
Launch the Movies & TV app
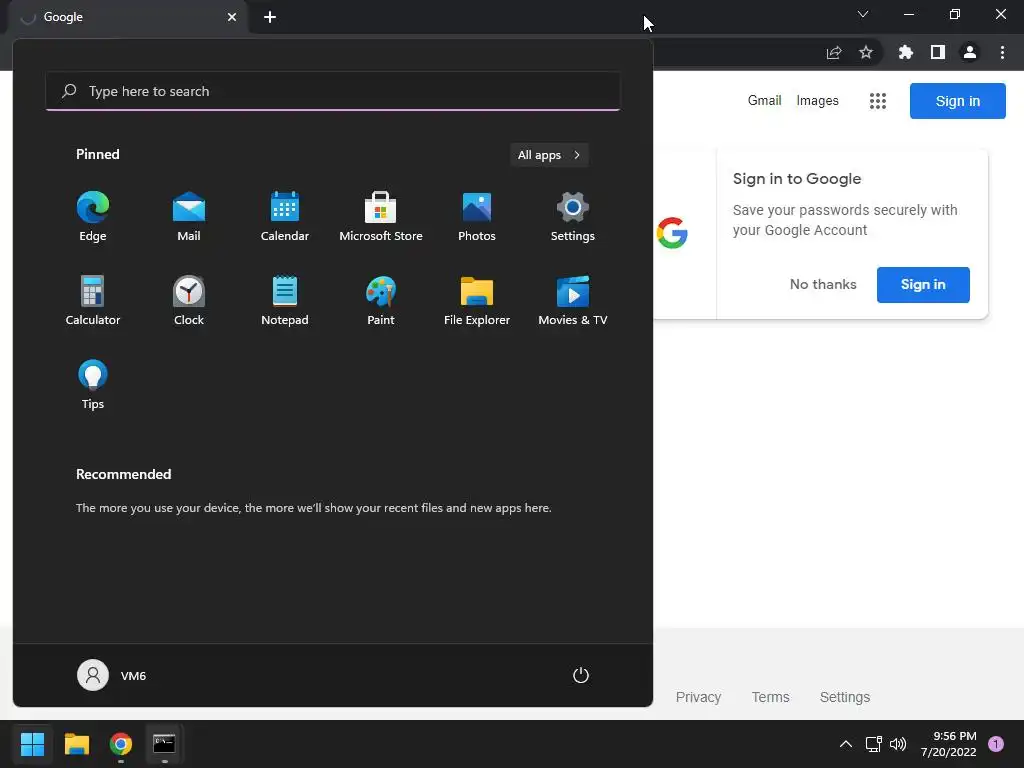click(573, 300)
